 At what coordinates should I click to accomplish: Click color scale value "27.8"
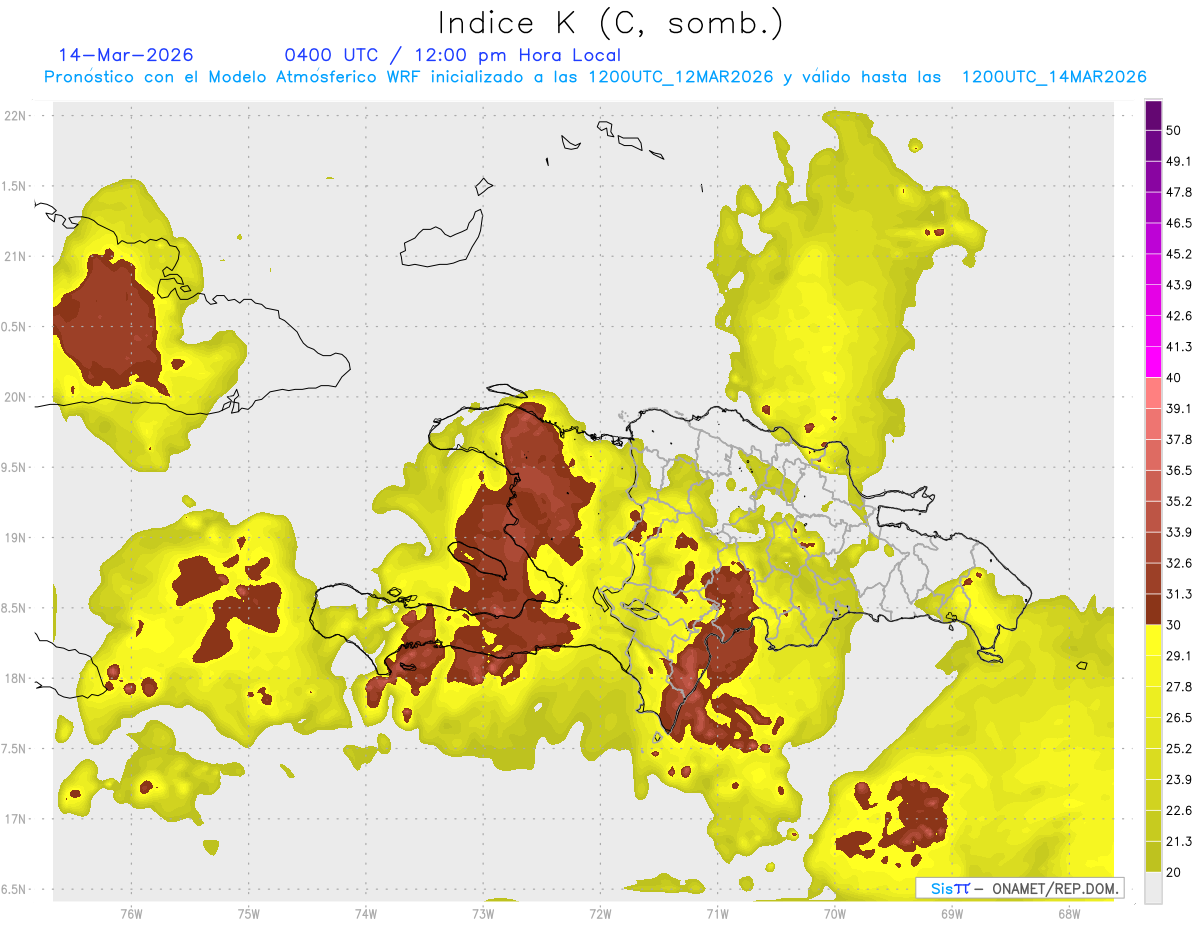pyautogui.click(x=1179, y=687)
